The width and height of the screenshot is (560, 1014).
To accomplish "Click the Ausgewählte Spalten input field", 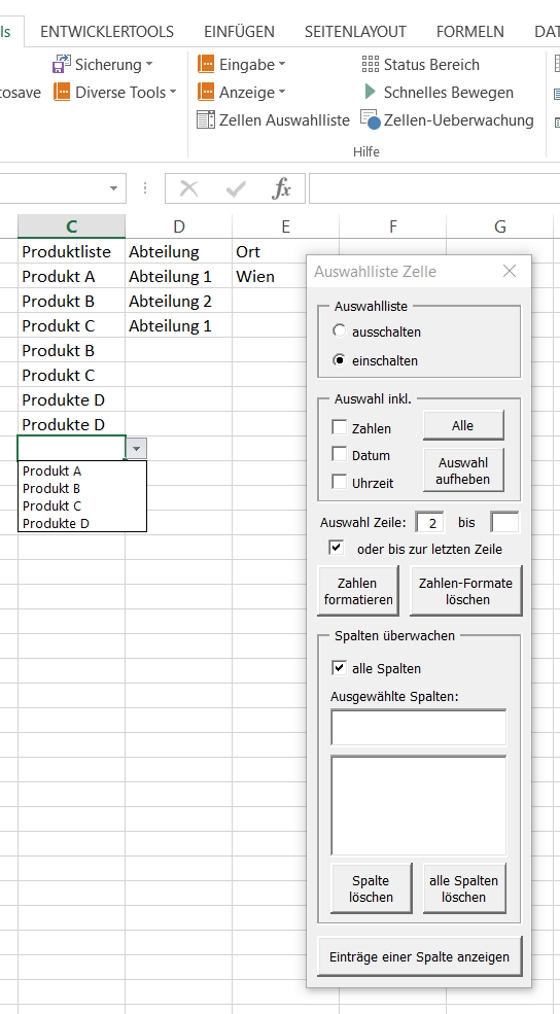I will coord(418,728).
